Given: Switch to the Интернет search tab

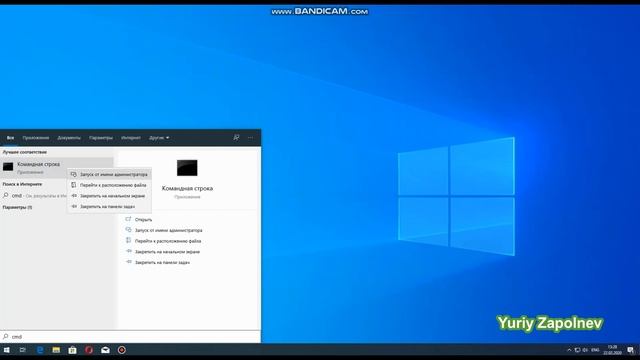Looking at the screenshot, I should pos(131,138).
